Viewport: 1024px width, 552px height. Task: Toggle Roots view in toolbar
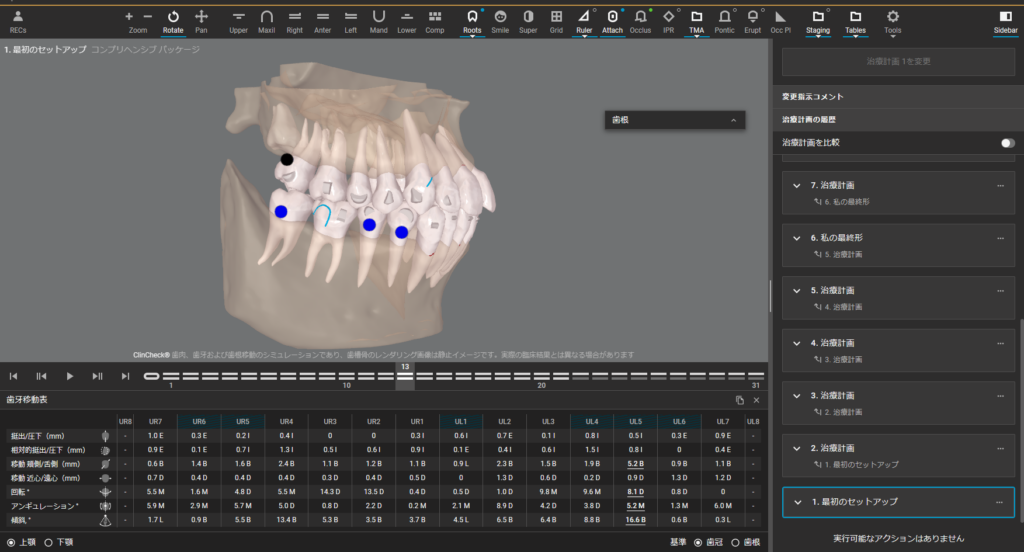472,21
